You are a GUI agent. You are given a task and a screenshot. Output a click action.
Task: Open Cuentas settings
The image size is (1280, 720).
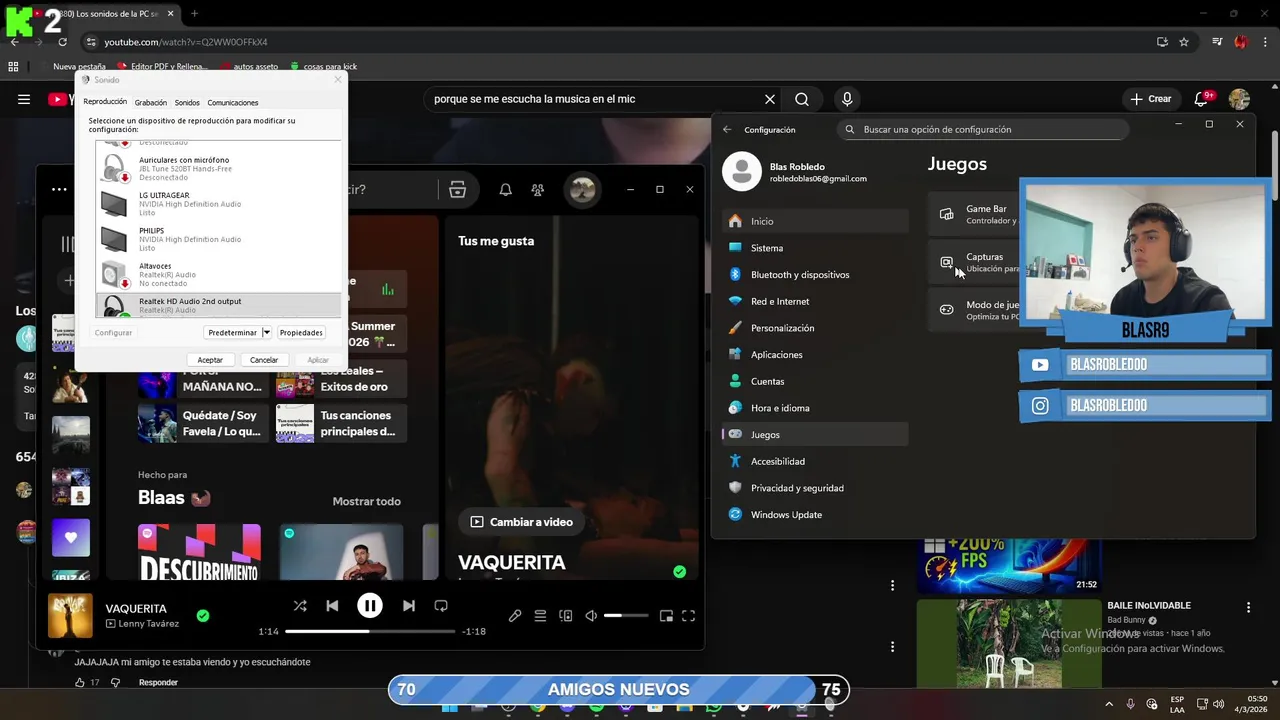coord(815,381)
